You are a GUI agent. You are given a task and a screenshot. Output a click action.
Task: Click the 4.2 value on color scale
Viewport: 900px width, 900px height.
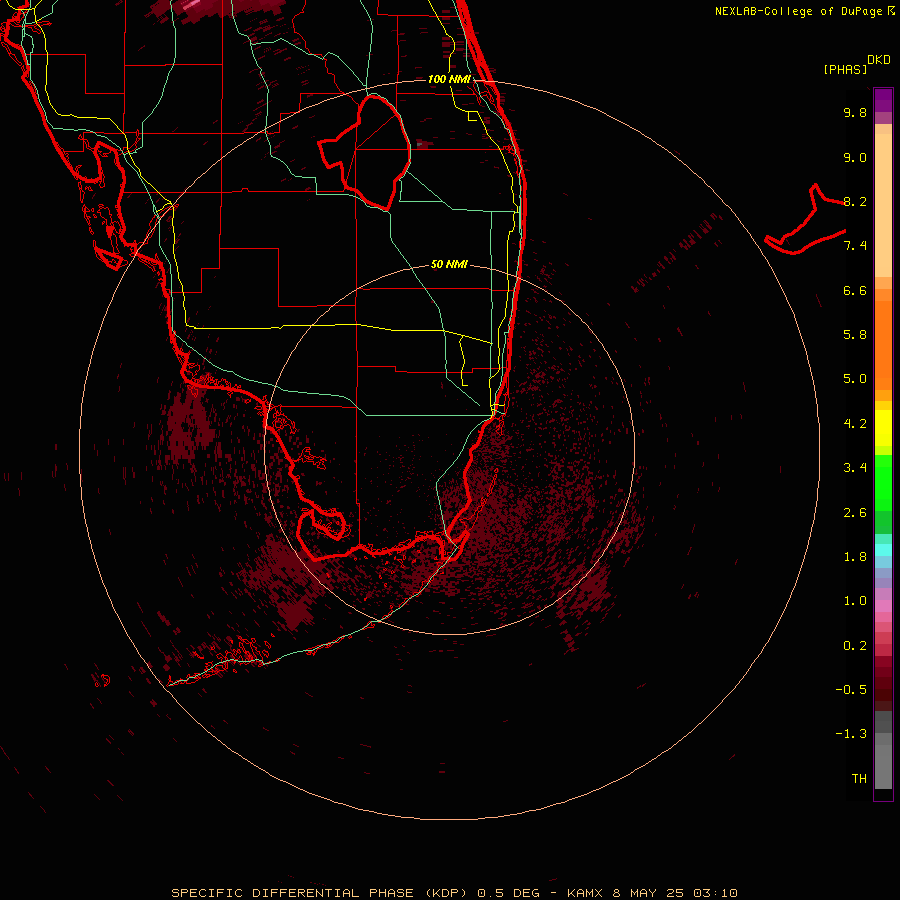coord(855,424)
